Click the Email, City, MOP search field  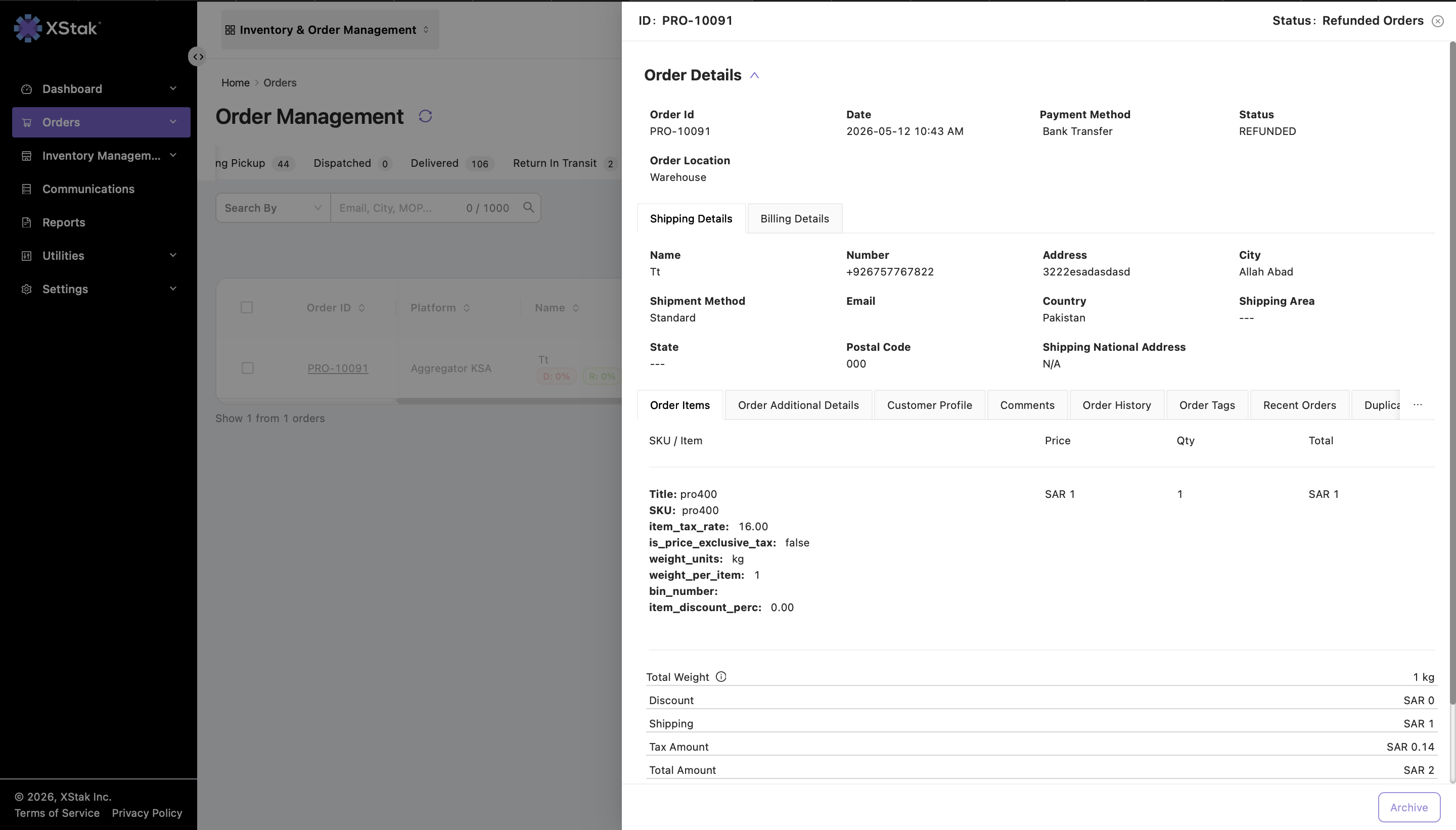pos(425,207)
